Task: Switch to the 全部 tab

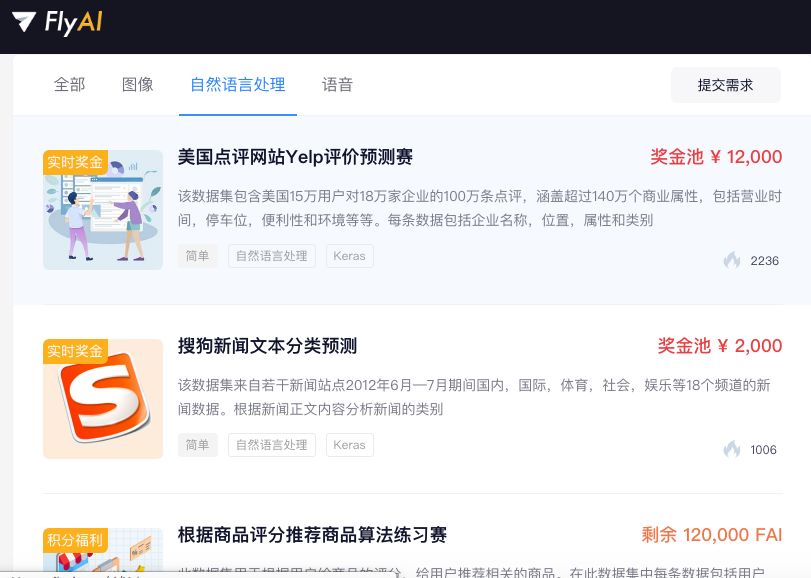Action: [x=69, y=84]
